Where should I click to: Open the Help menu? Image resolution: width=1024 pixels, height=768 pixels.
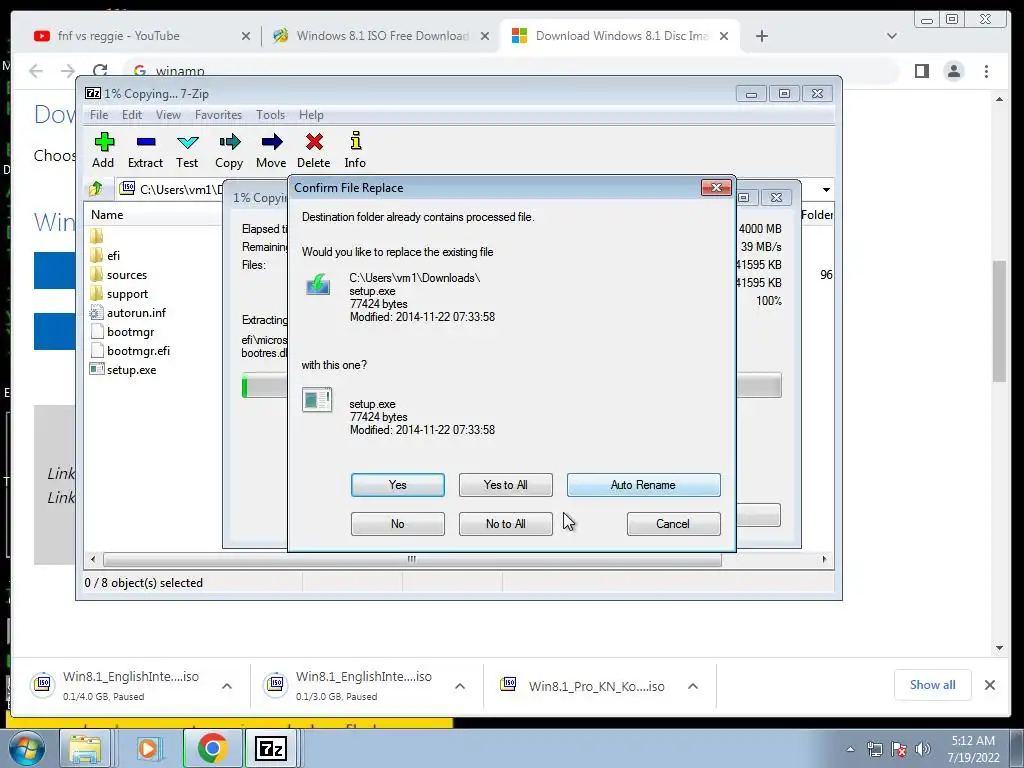point(311,115)
